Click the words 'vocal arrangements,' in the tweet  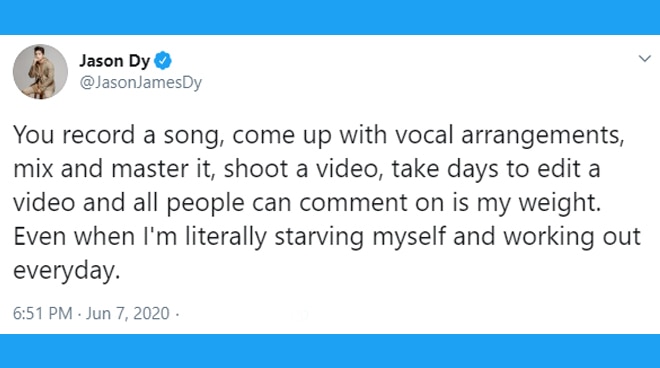point(509,136)
